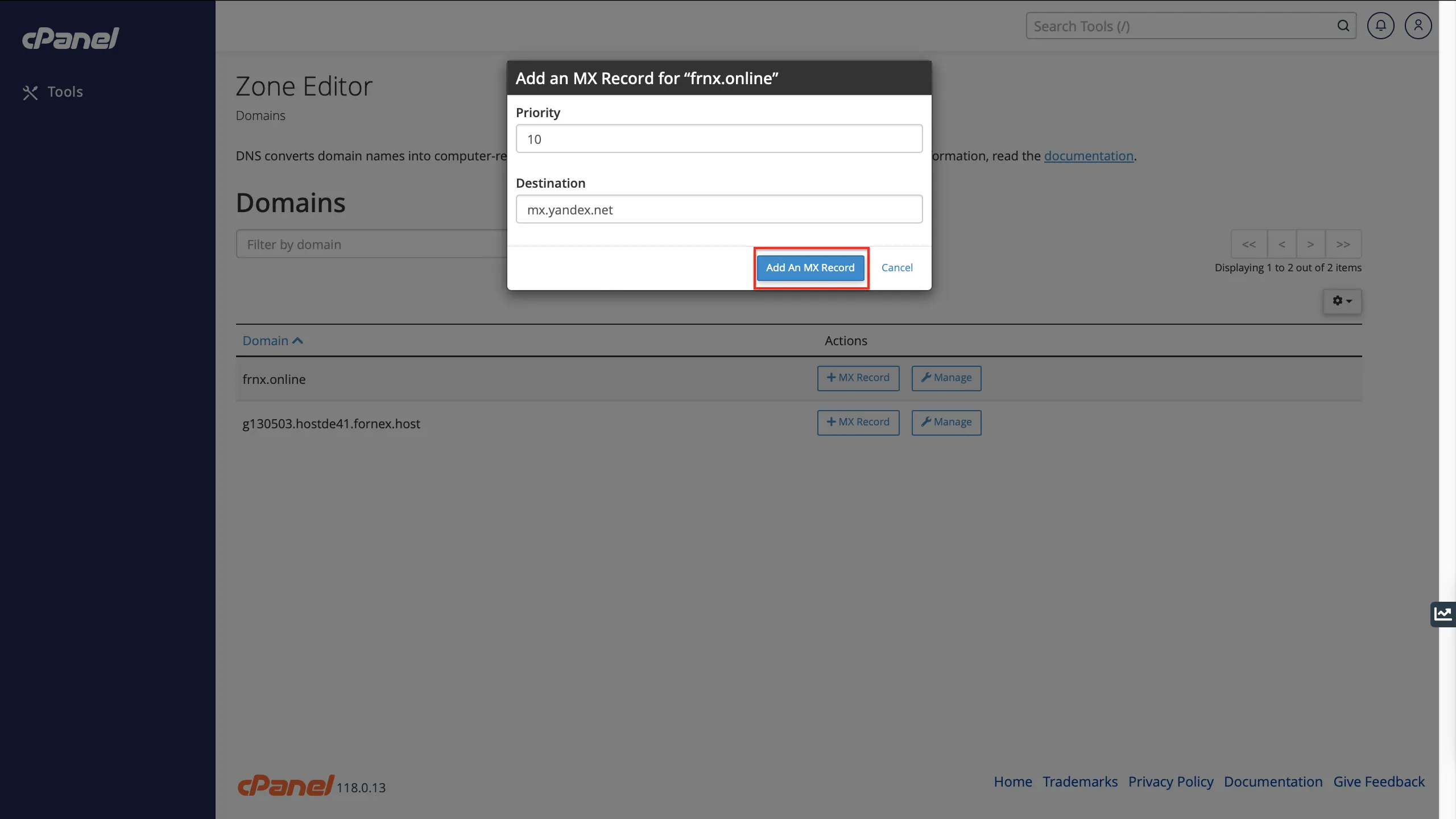Open the Give Feedback footer link
1456x819 pixels.
click(x=1379, y=782)
